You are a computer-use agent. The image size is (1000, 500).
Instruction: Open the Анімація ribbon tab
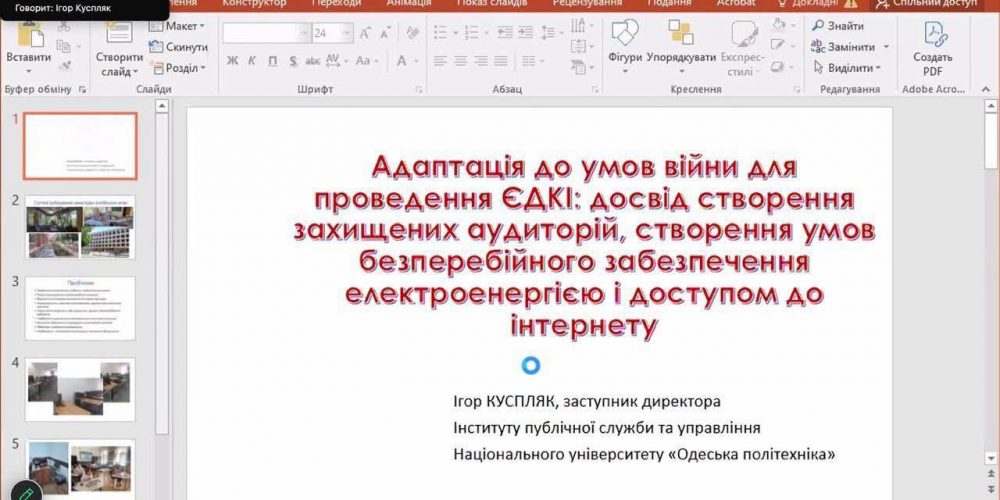409,3
